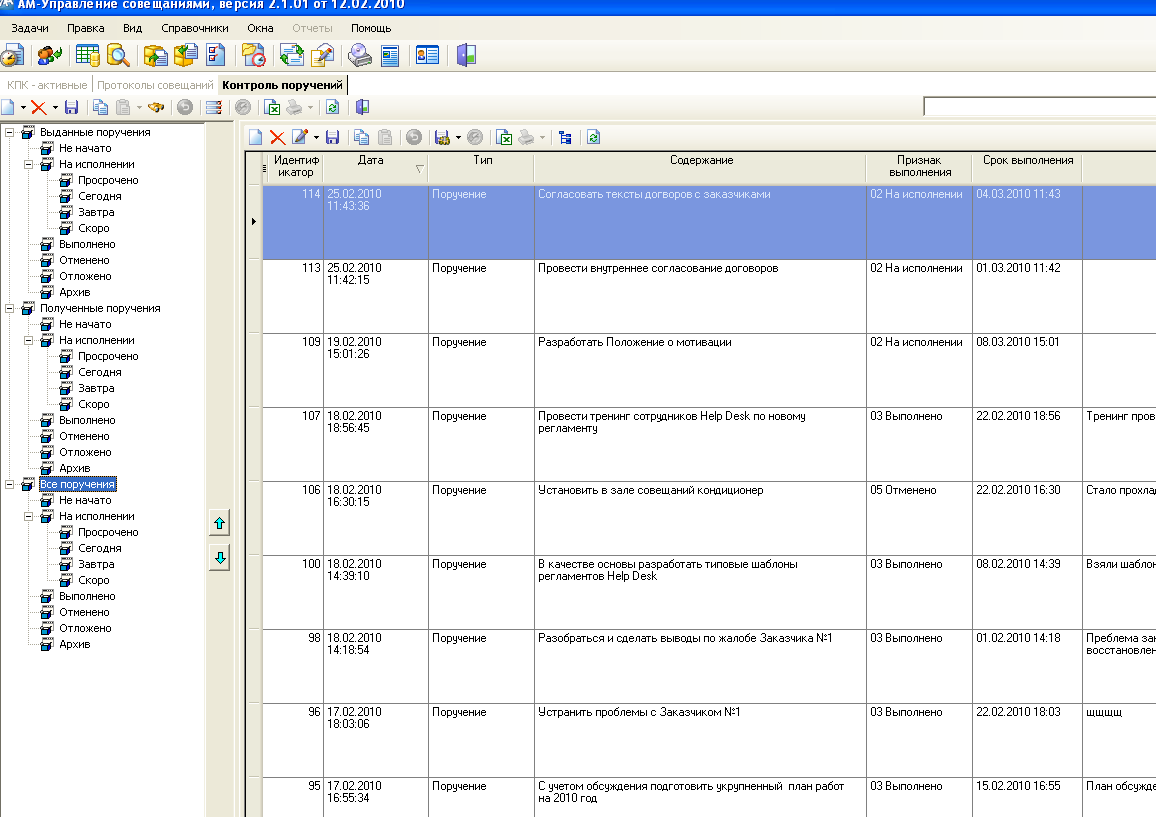Collapse На исполнении under Полученные поручения
Viewport: 1156px width, 817px height.
29,341
